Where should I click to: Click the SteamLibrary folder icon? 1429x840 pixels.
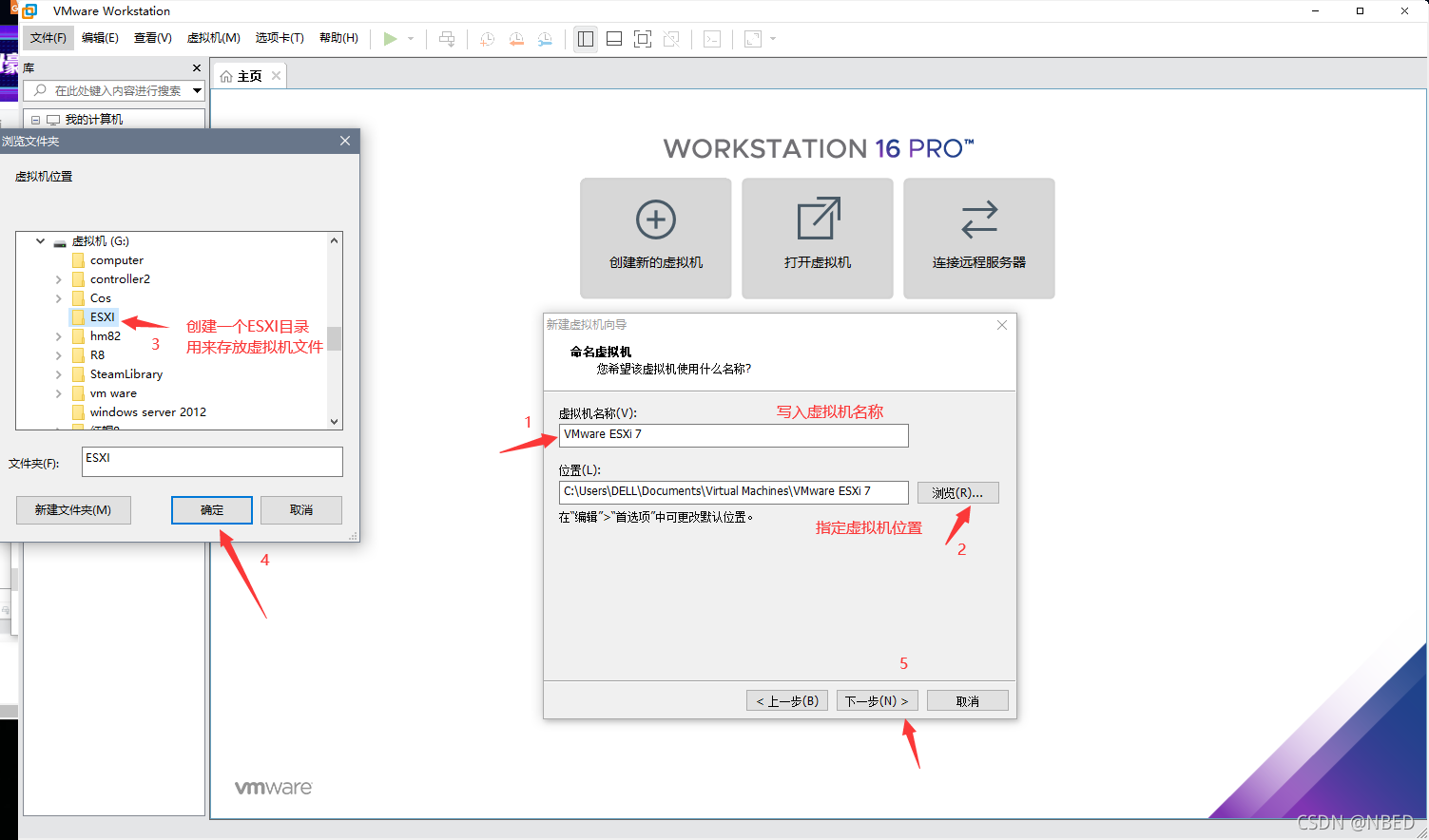tap(78, 374)
